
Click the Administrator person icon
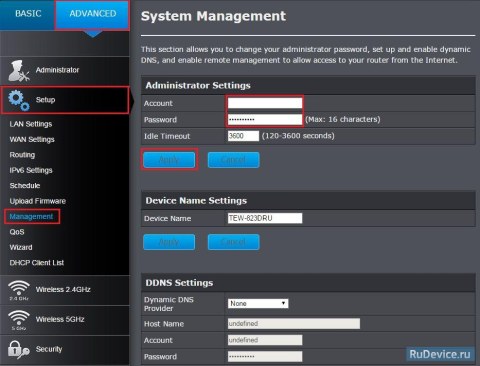(19, 71)
